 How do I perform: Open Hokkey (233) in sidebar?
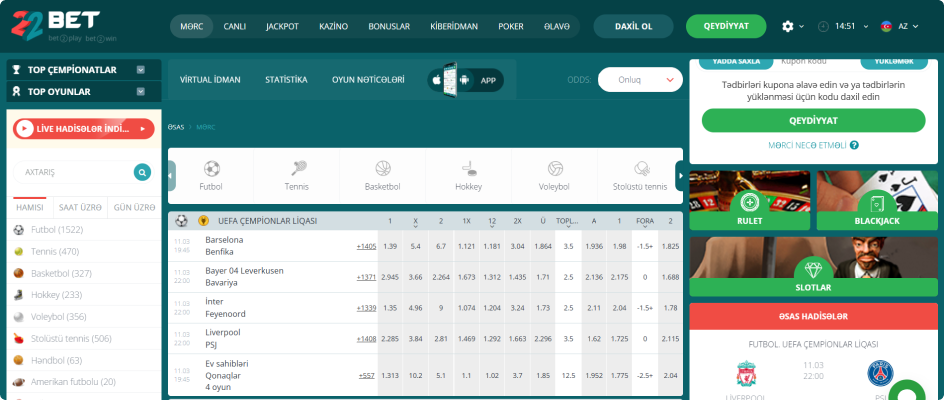(x=84, y=295)
